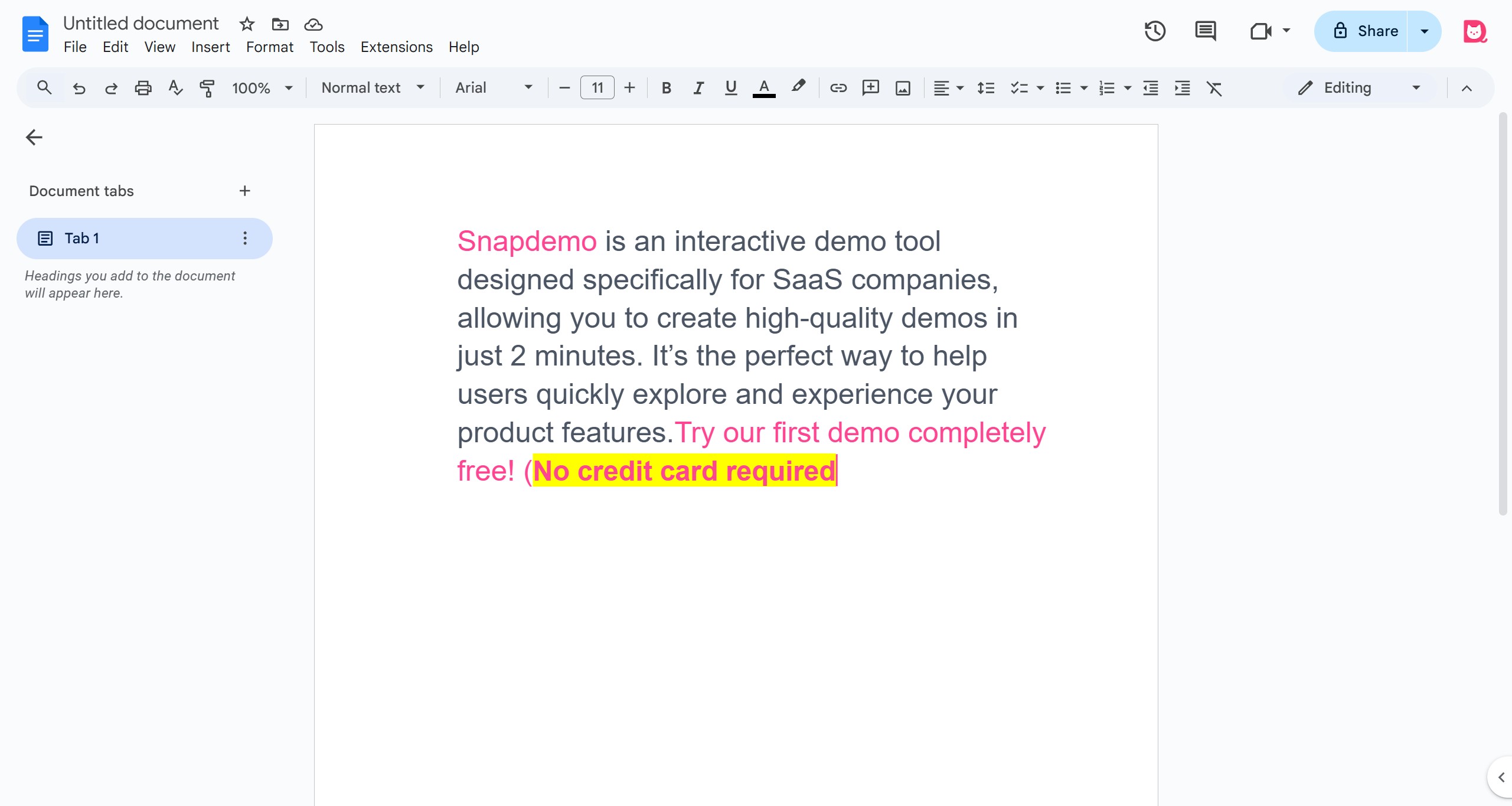Add a comment from toolbar

click(871, 88)
